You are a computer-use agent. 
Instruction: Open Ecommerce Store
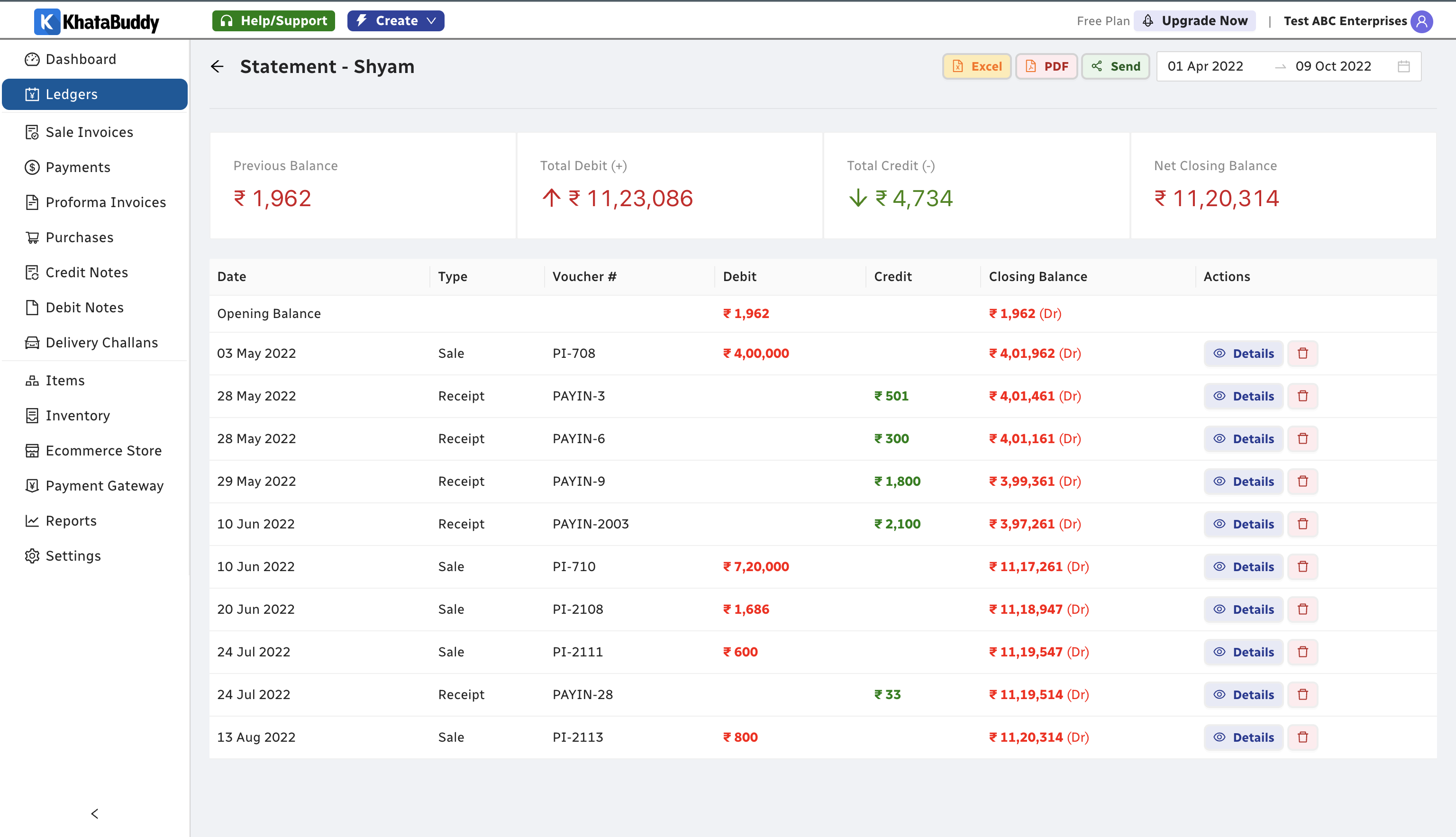pyautogui.click(x=95, y=451)
